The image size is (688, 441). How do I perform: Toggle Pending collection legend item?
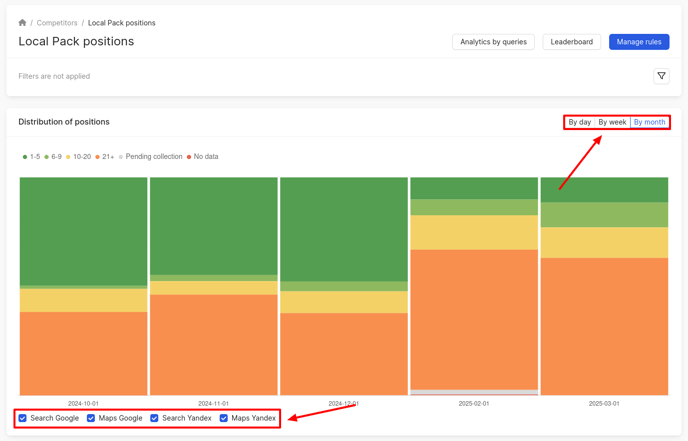(152, 157)
